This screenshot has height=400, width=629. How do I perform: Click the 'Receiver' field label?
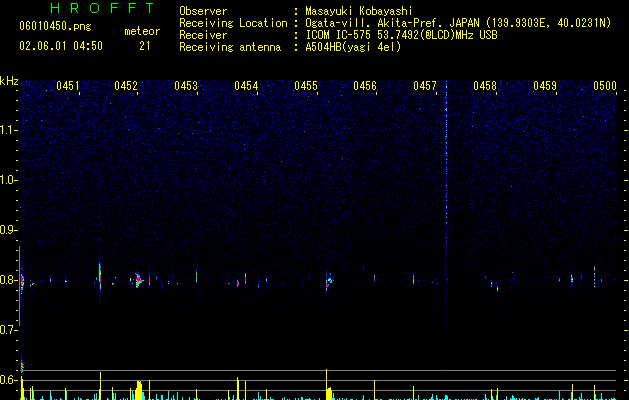click(203, 35)
